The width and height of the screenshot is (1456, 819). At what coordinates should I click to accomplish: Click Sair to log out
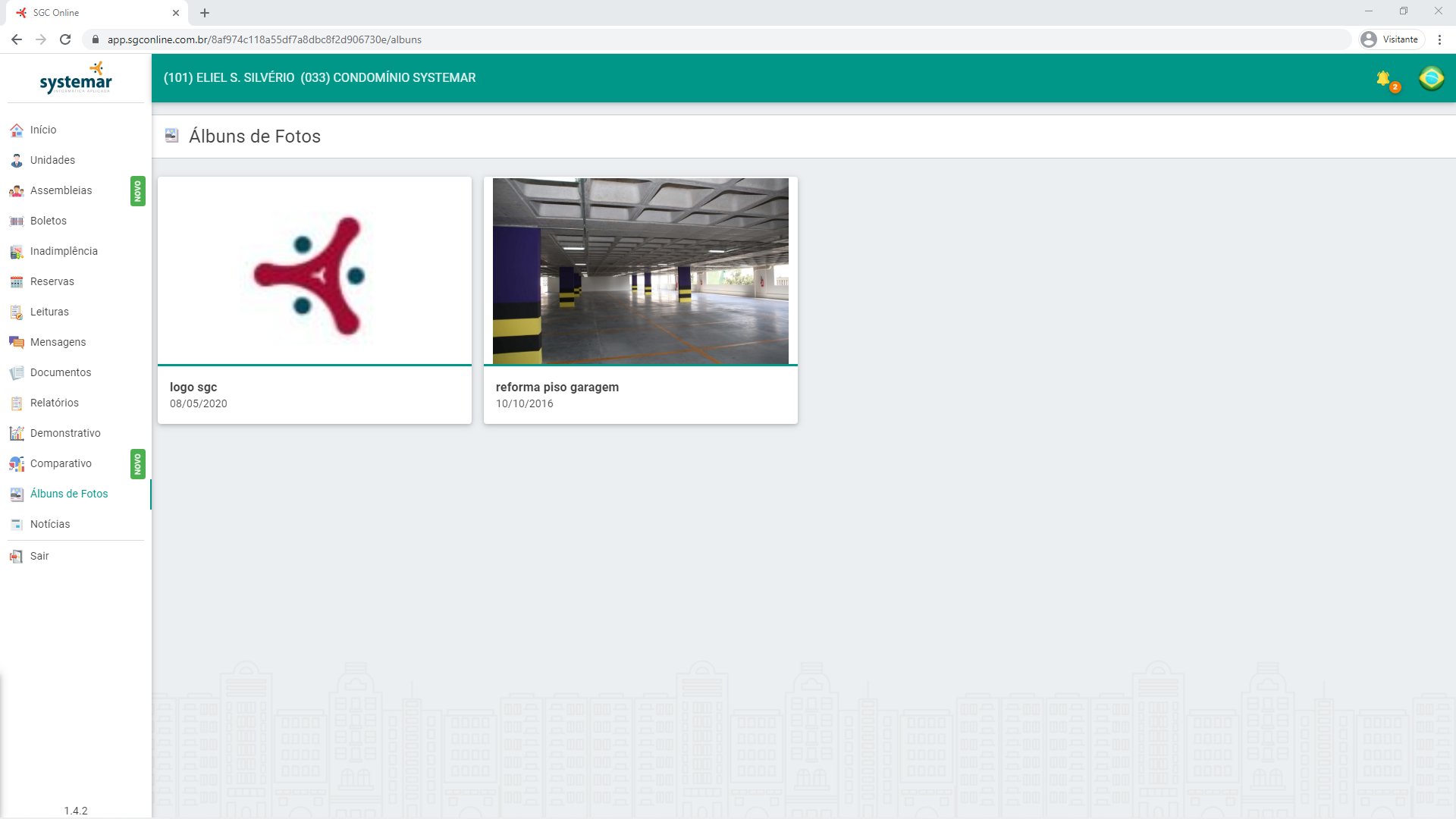coord(39,556)
